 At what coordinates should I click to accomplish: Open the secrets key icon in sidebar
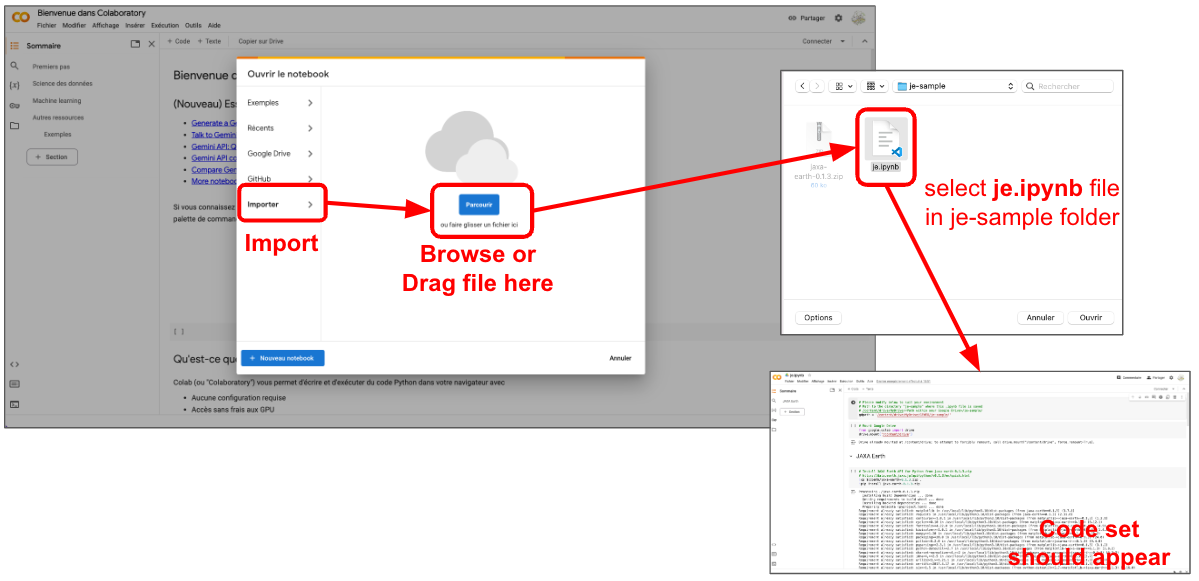click(x=15, y=105)
